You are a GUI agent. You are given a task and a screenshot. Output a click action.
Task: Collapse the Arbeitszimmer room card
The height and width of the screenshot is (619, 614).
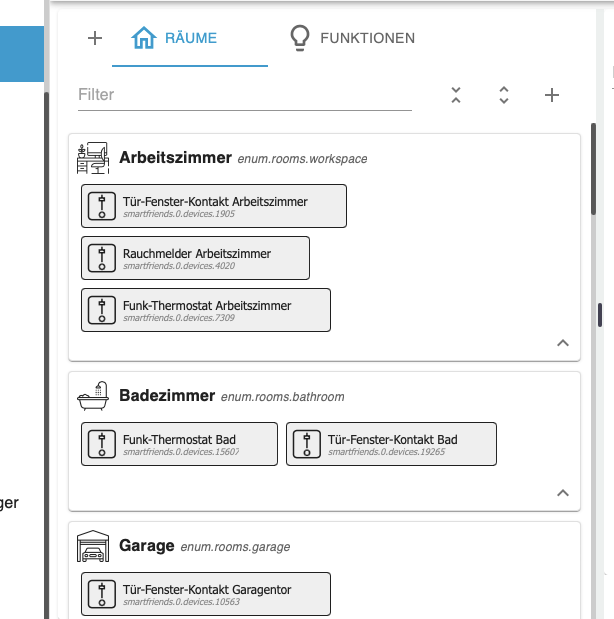pos(563,343)
